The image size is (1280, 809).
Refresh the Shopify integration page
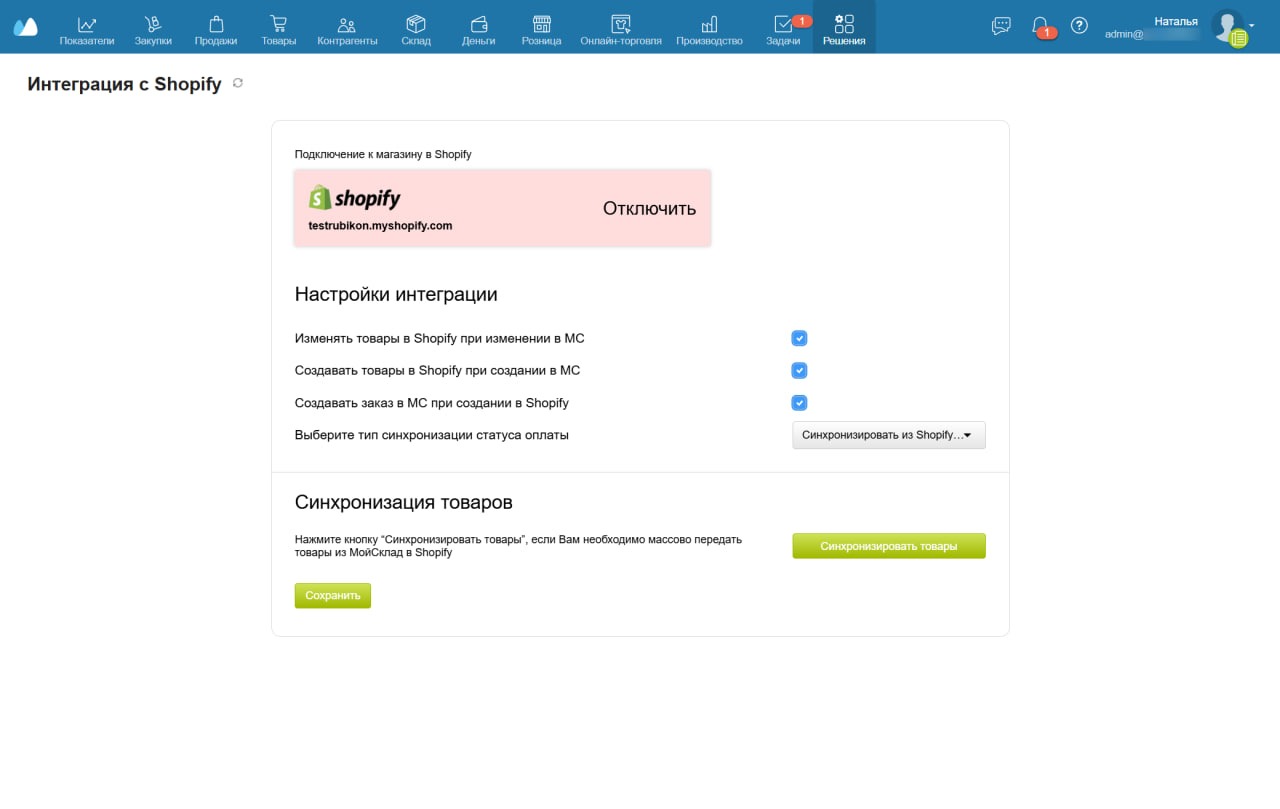coord(238,83)
